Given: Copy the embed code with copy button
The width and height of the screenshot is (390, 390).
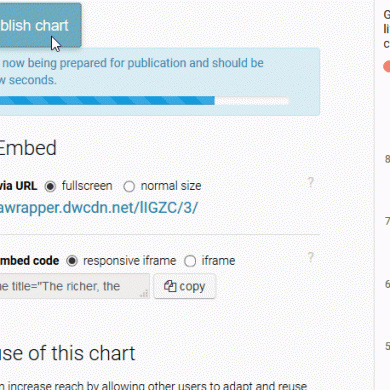Looking at the screenshot, I should coord(185,286).
